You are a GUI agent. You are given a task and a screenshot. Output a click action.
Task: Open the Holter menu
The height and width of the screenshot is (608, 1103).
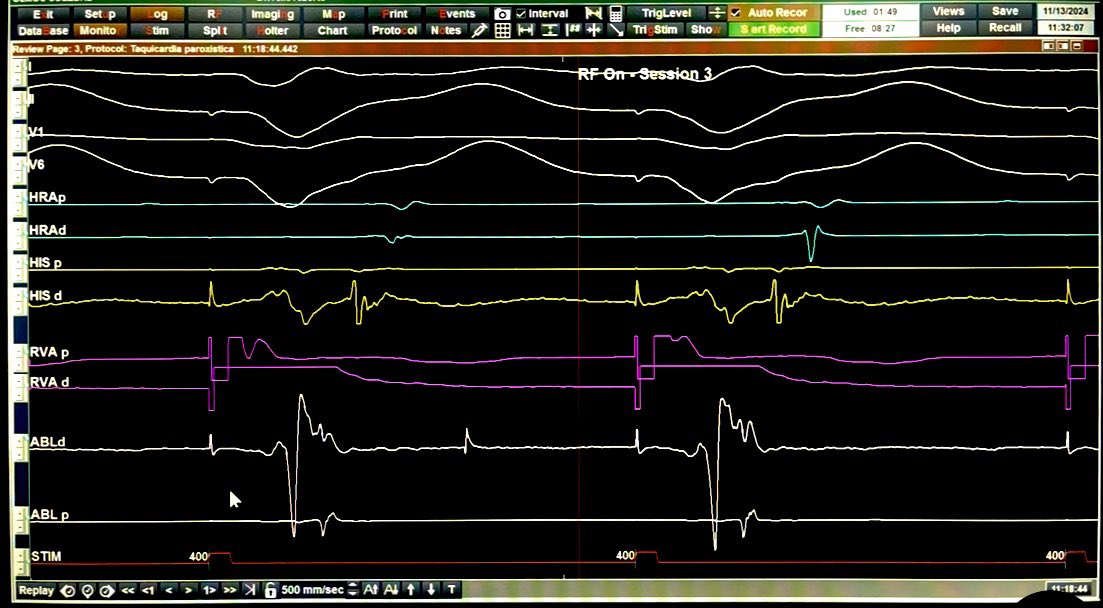click(x=272, y=29)
